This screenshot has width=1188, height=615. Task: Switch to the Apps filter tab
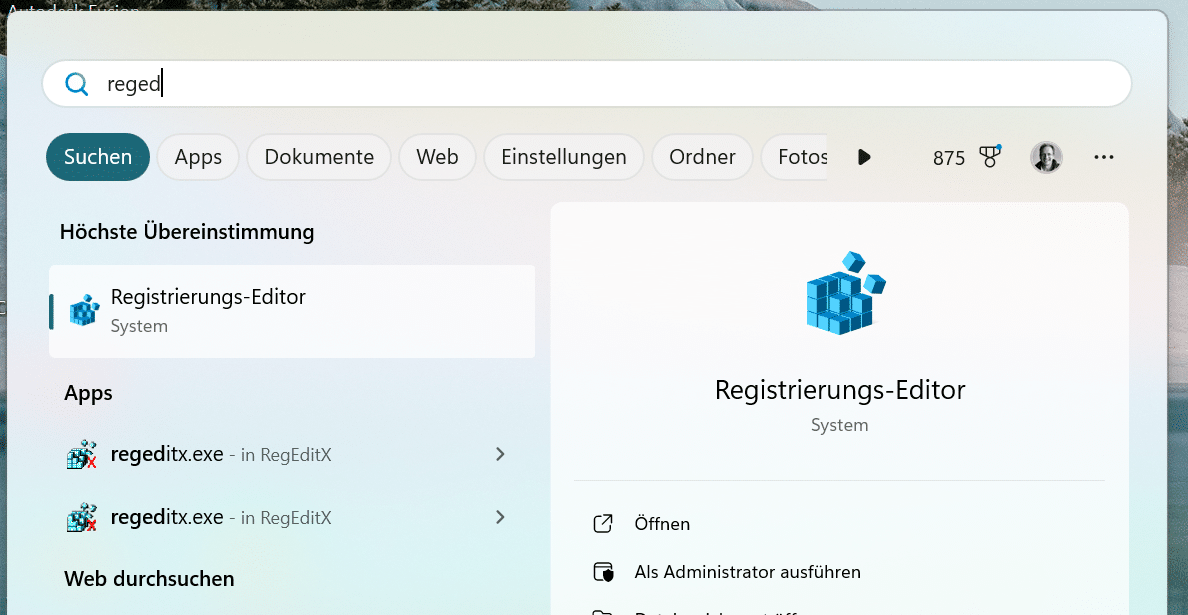point(198,157)
